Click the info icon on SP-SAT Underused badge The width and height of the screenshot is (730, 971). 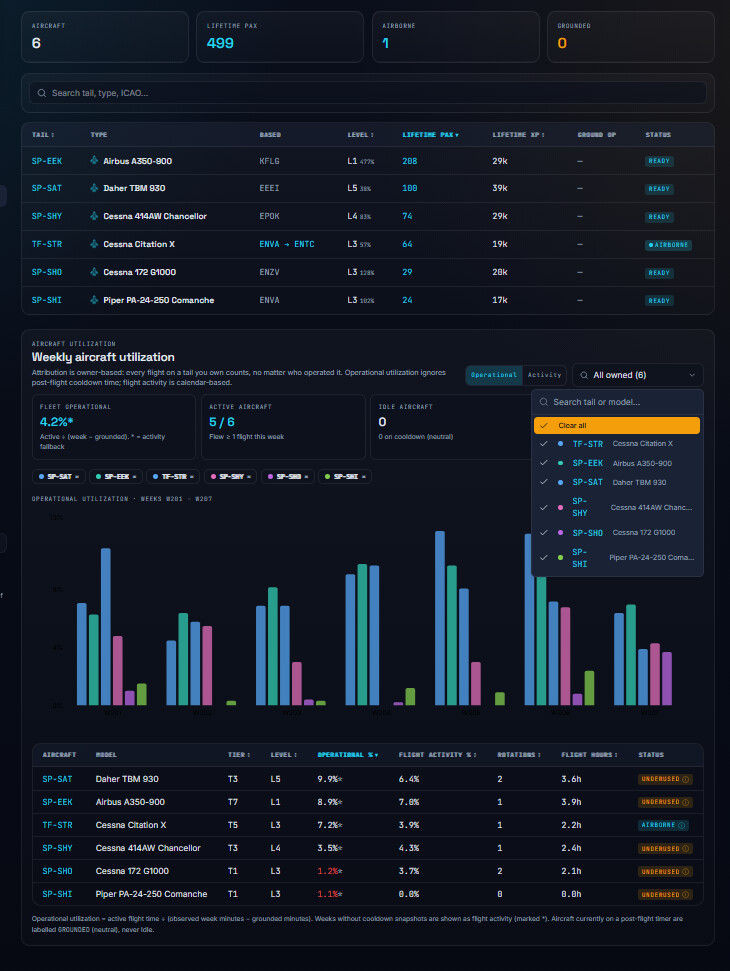pos(685,779)
